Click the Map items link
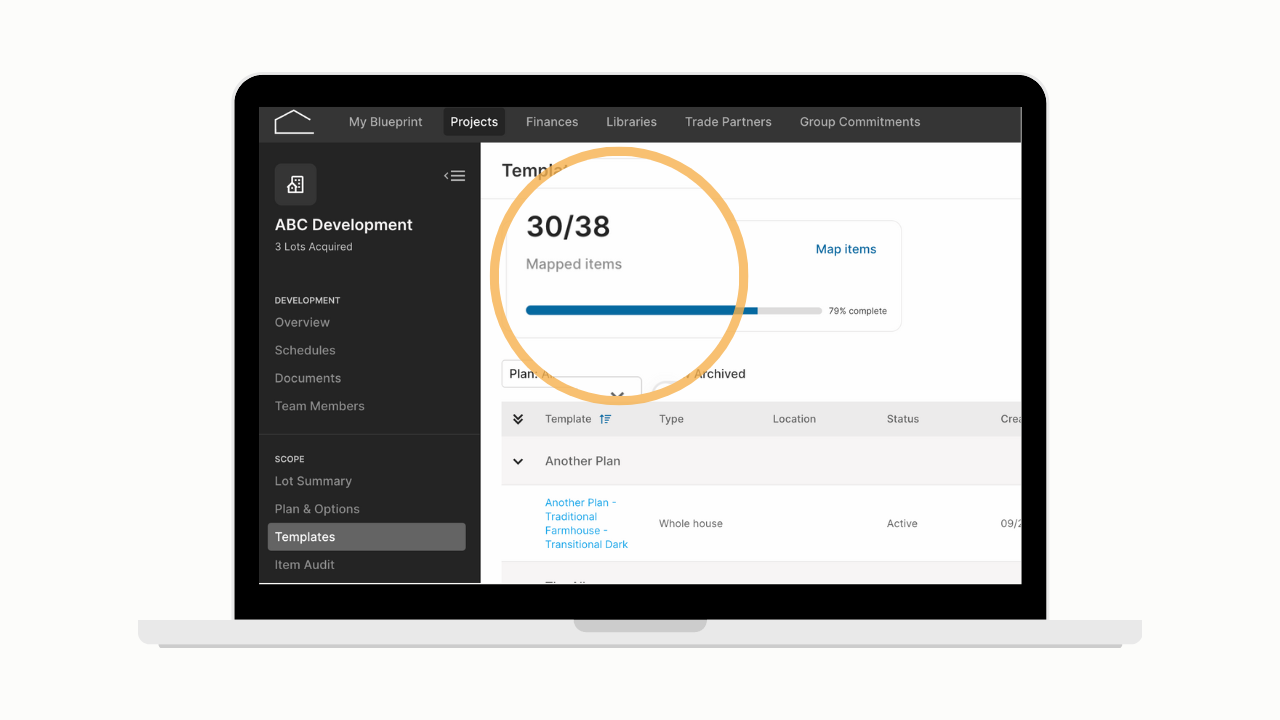 [x=846, y=249]
